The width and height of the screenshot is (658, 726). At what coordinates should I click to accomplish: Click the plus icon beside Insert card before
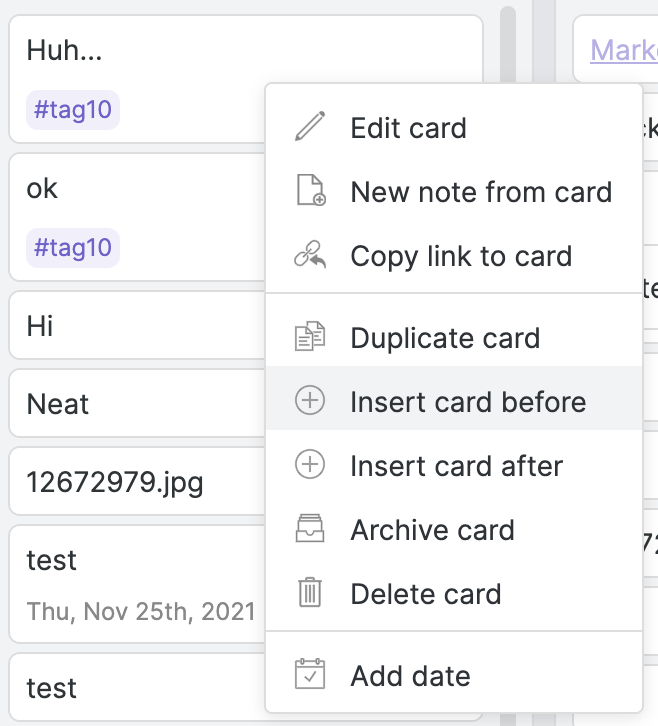pos(310,400)
